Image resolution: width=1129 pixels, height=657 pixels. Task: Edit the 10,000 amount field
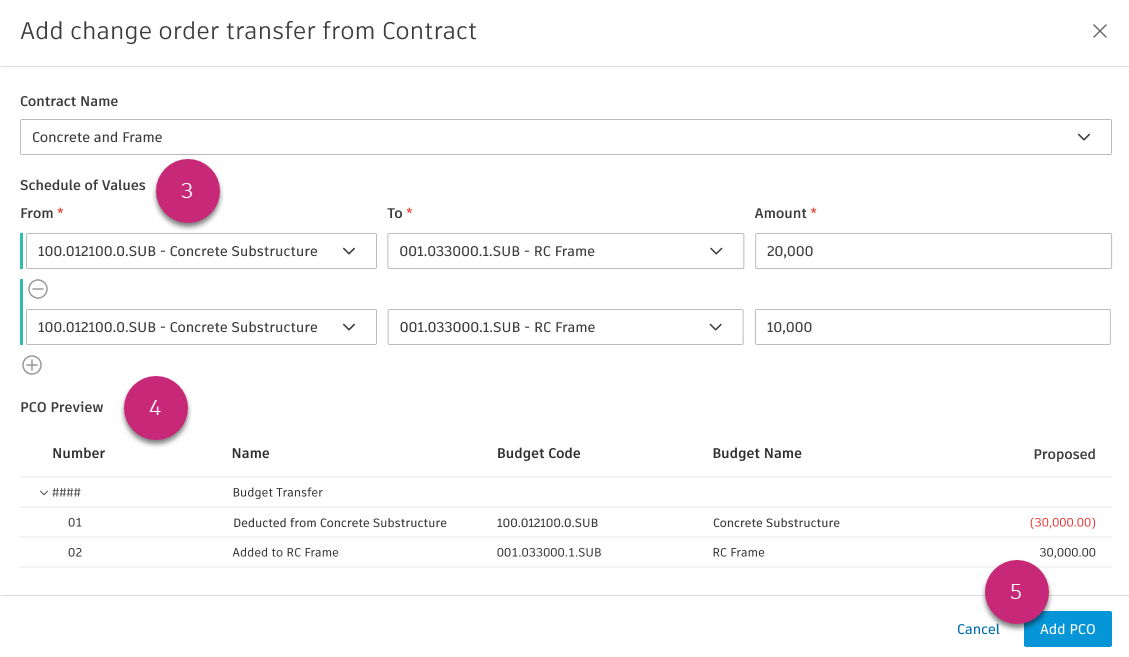coord(932,327)
